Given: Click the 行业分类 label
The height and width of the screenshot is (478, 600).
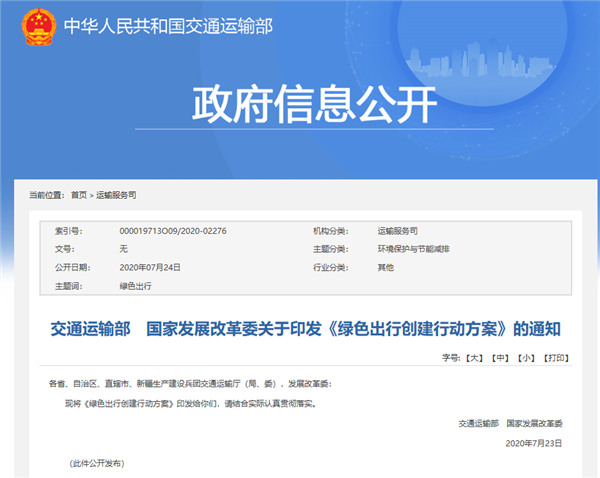Looking at the screenshot, I should coord(331,268).
